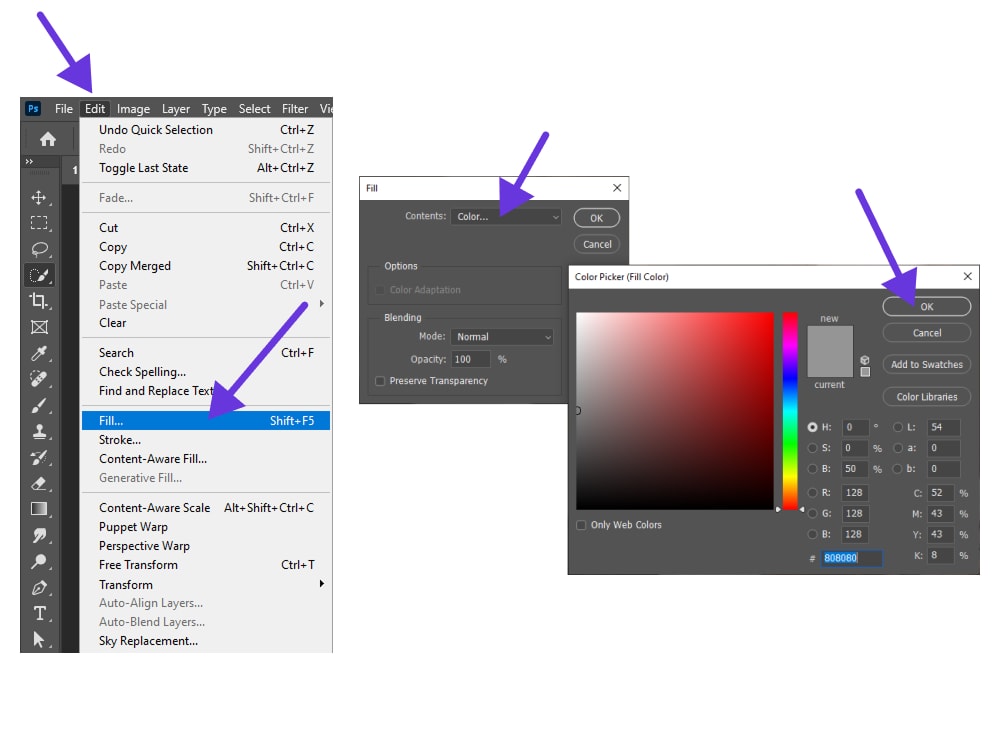This screenshot has width=1000, height=750.
Task: Select the Path Selection tool
Action: tap(39, 639)
